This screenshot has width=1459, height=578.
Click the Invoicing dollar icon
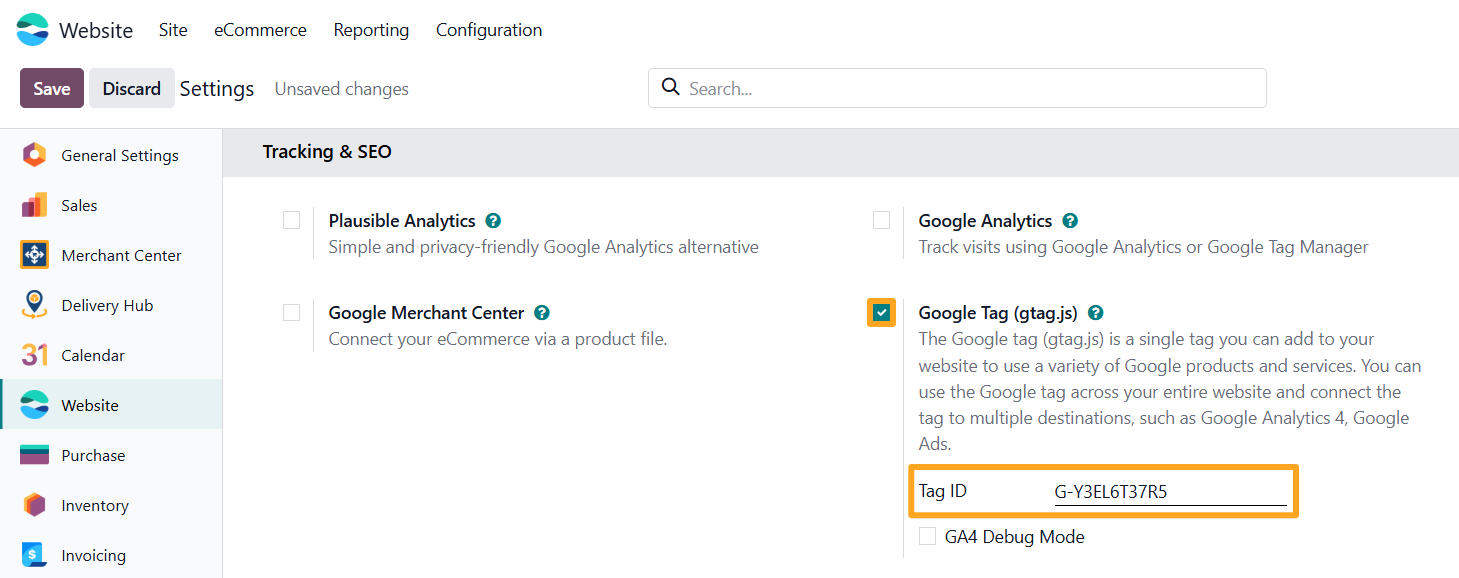click(34, 555)
